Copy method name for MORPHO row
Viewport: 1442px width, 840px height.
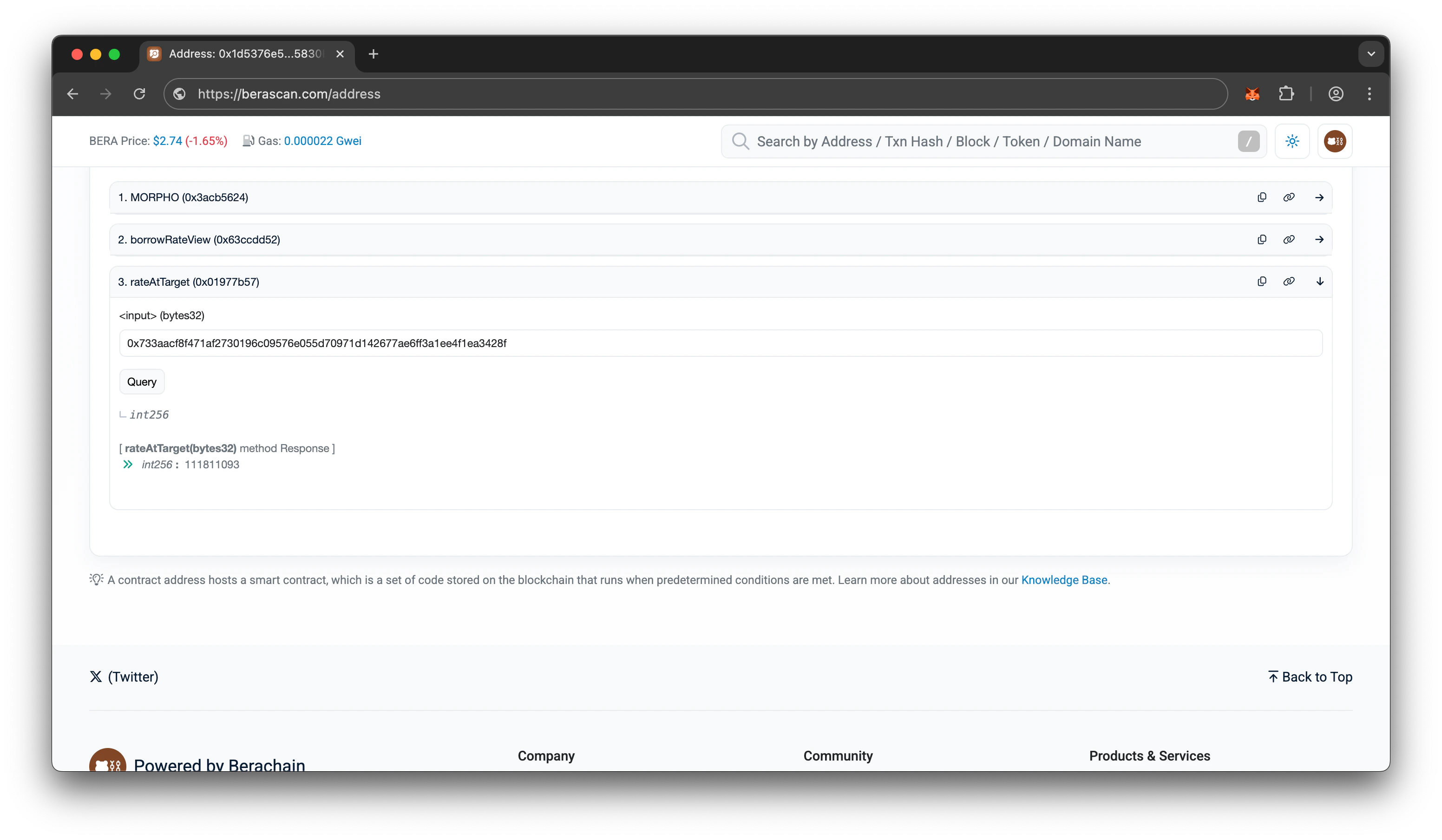click(1262, 197)
